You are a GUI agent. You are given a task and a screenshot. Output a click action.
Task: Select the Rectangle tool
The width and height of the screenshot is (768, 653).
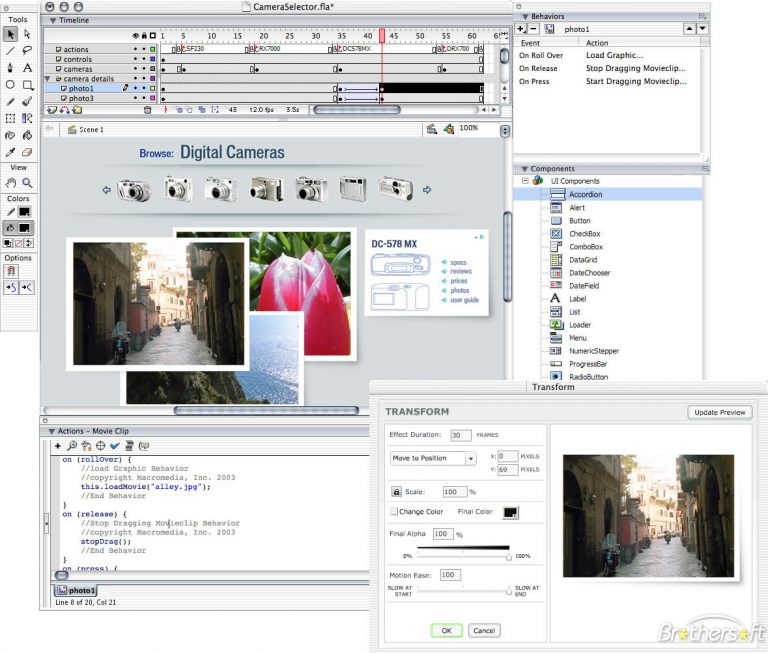click(x=27, y=85)
